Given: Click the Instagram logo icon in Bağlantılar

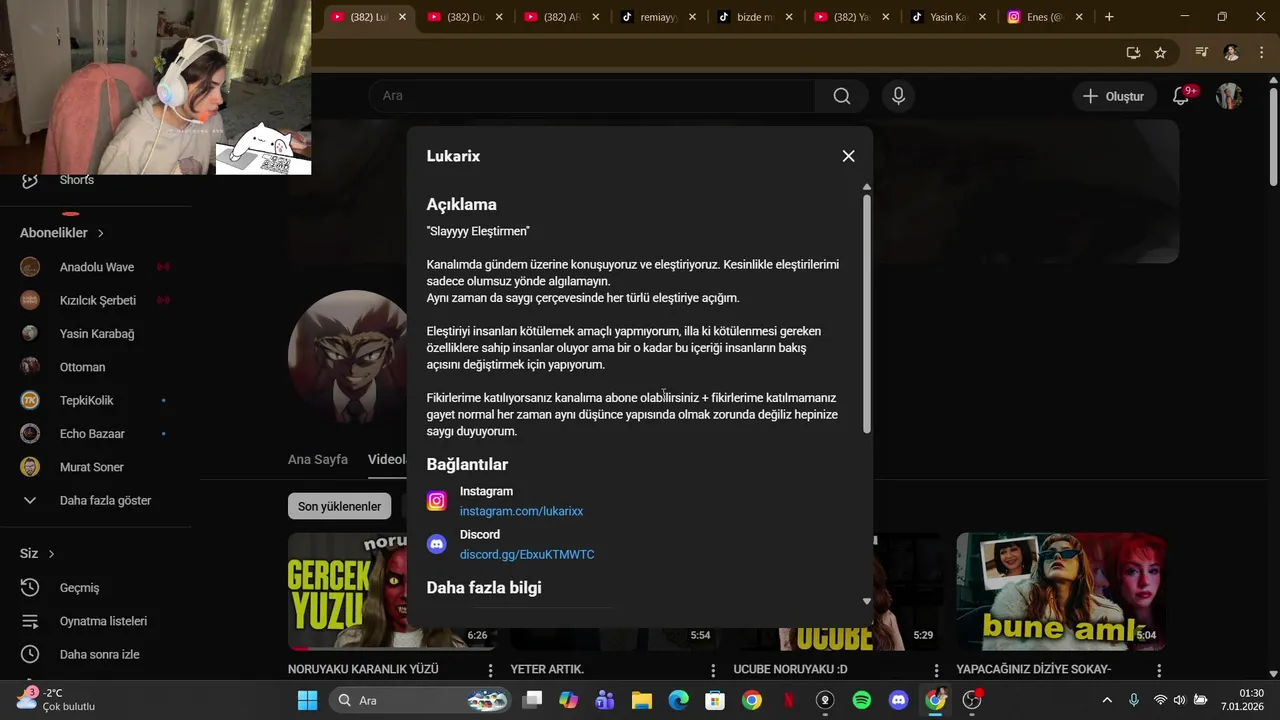Looking at the screenshot, I should click(437, 501).
